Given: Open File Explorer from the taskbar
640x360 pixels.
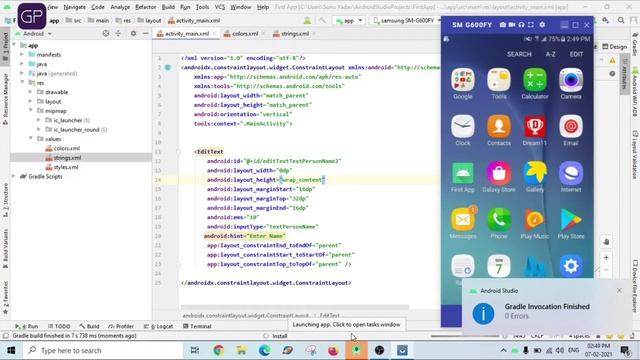Looking at the screenshot, I should pos(241,350).
